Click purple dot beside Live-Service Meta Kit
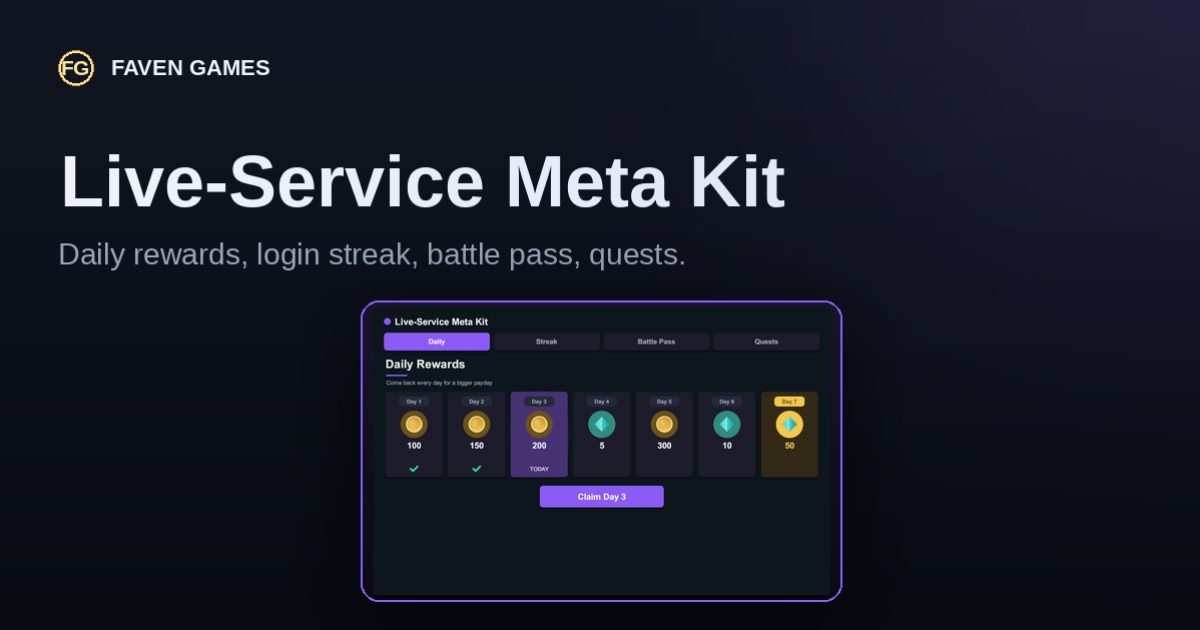 click(387, 322)
